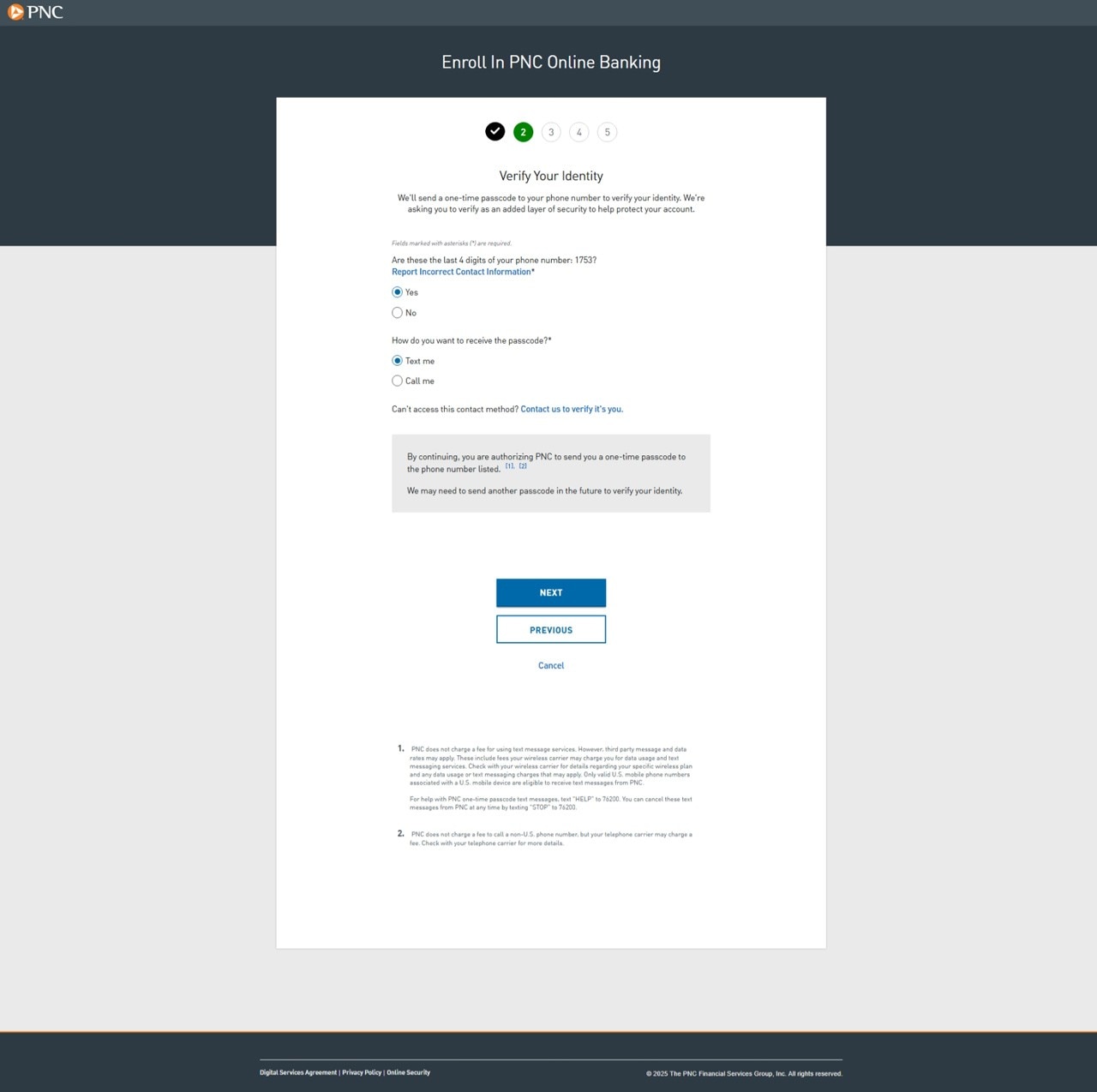
Task: Open the Online Security footer link
Action: coord(408,1072)
